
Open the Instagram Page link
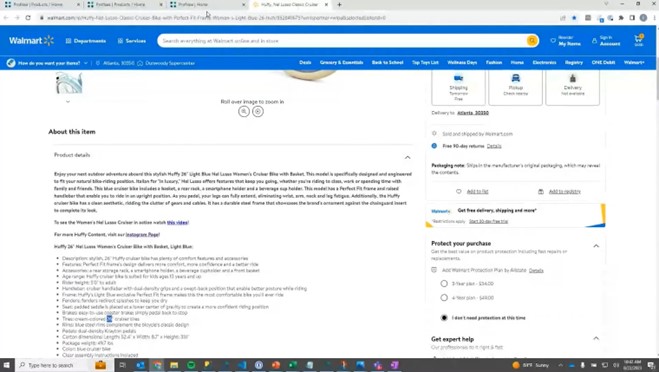point(142,235)
